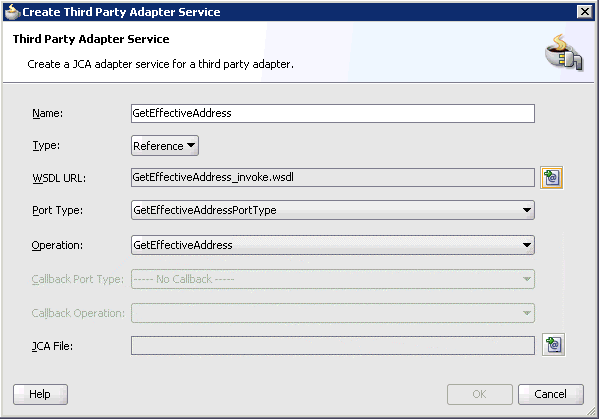Click the empty JCA File field
The image size is (599, 419).
332,345
